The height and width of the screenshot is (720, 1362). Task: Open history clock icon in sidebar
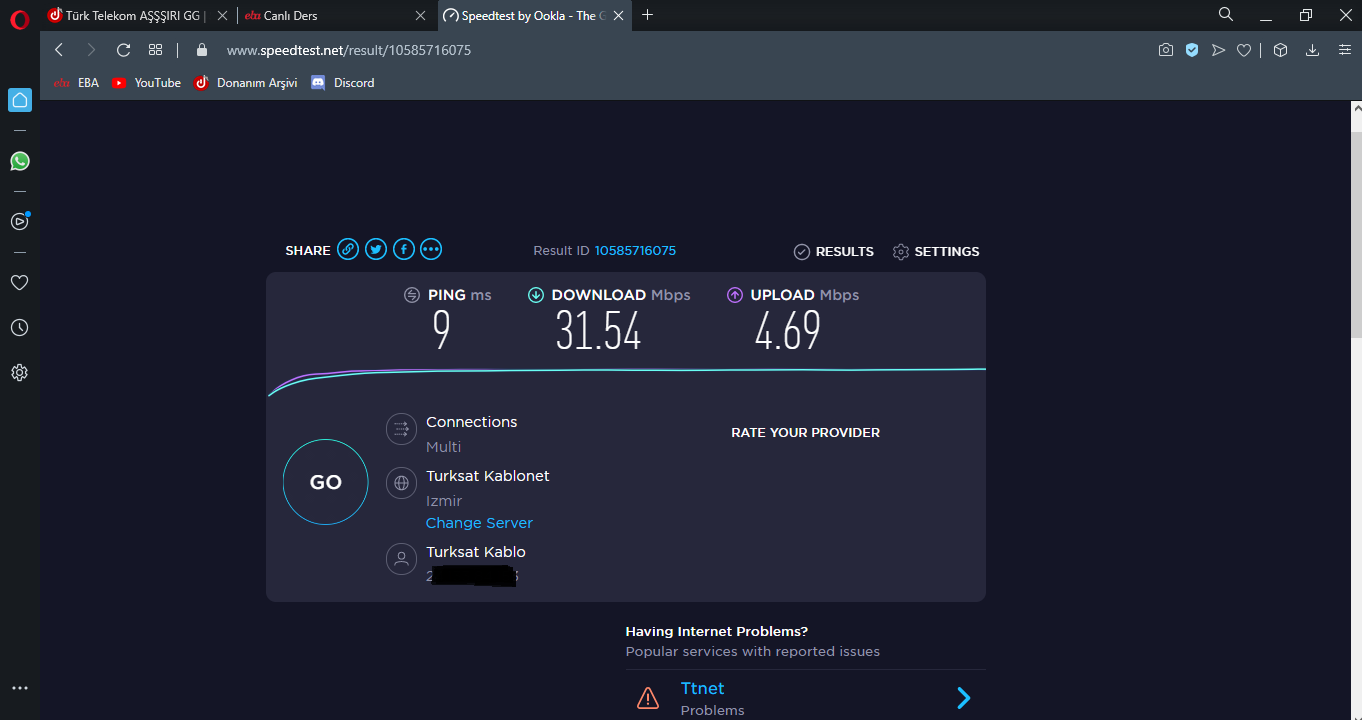click(x=19, y=328)
